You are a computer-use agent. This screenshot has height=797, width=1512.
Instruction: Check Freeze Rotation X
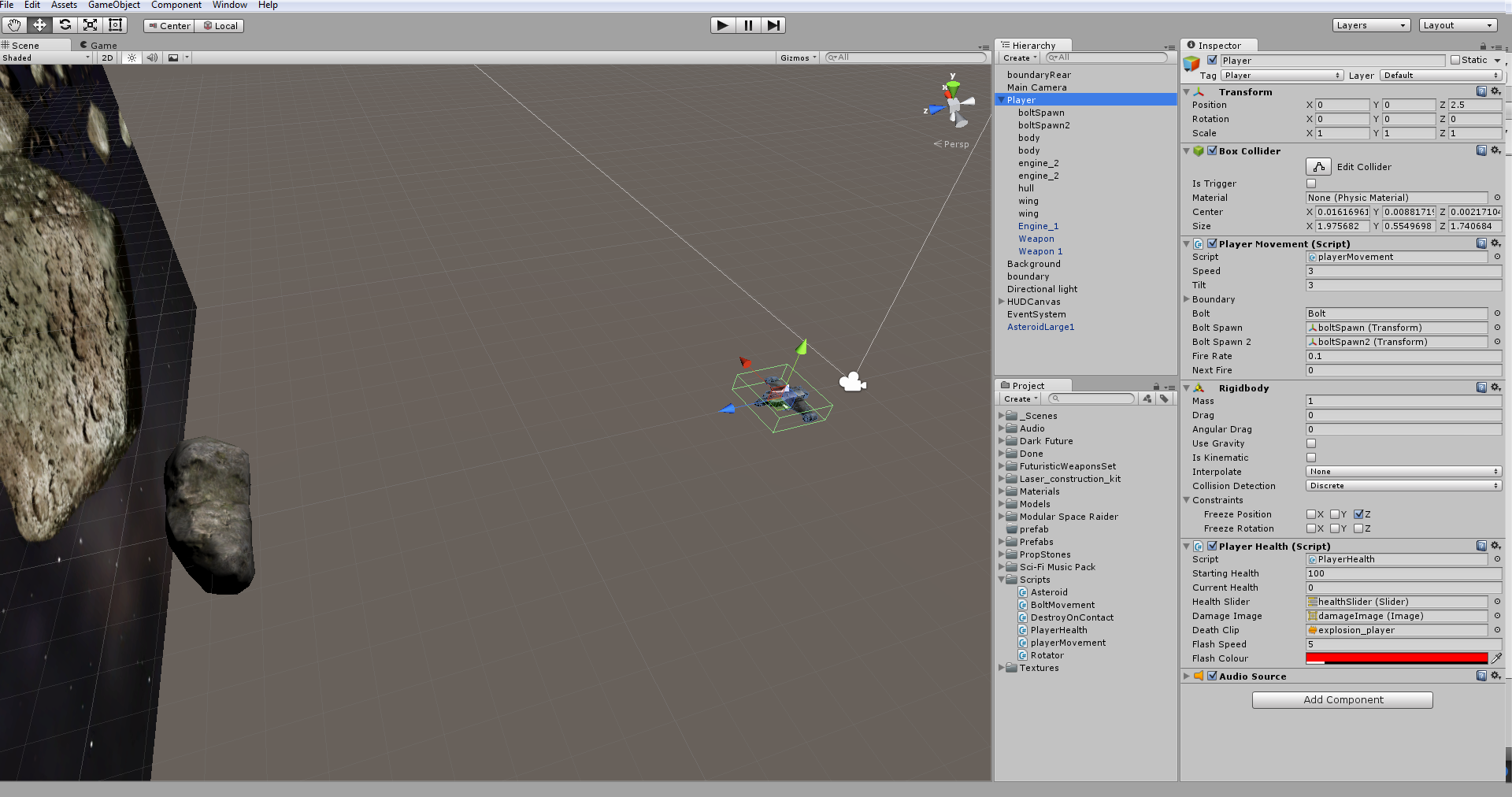1311,528
